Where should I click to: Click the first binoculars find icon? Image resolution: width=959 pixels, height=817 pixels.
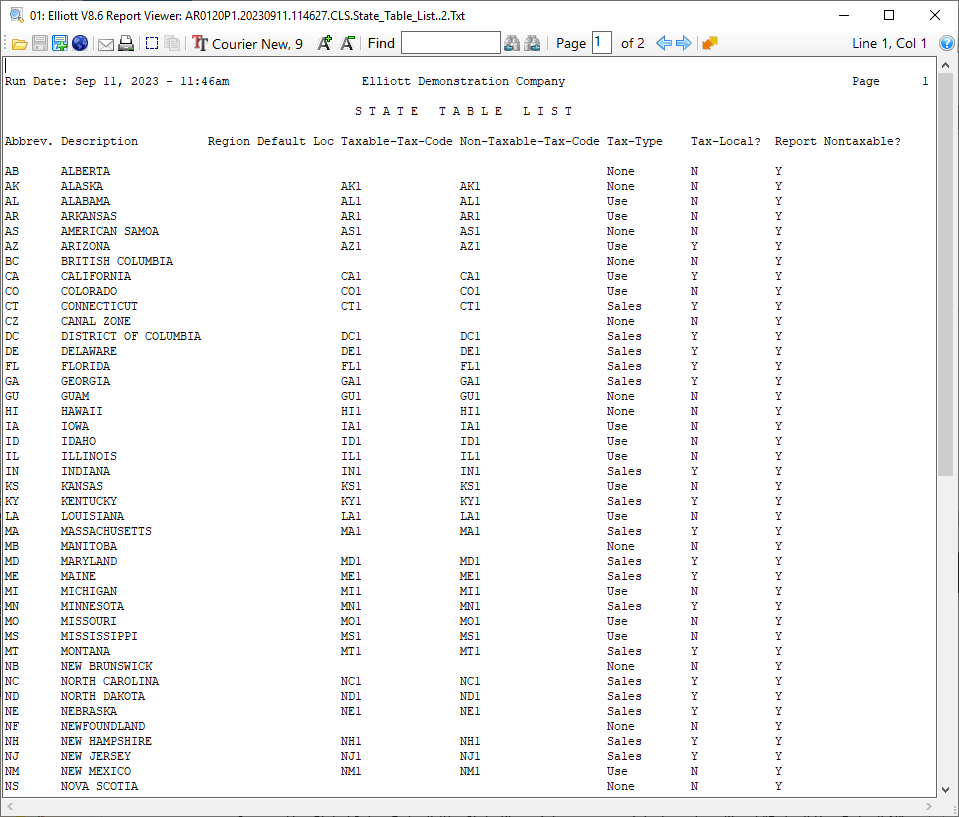click(512, 43)
